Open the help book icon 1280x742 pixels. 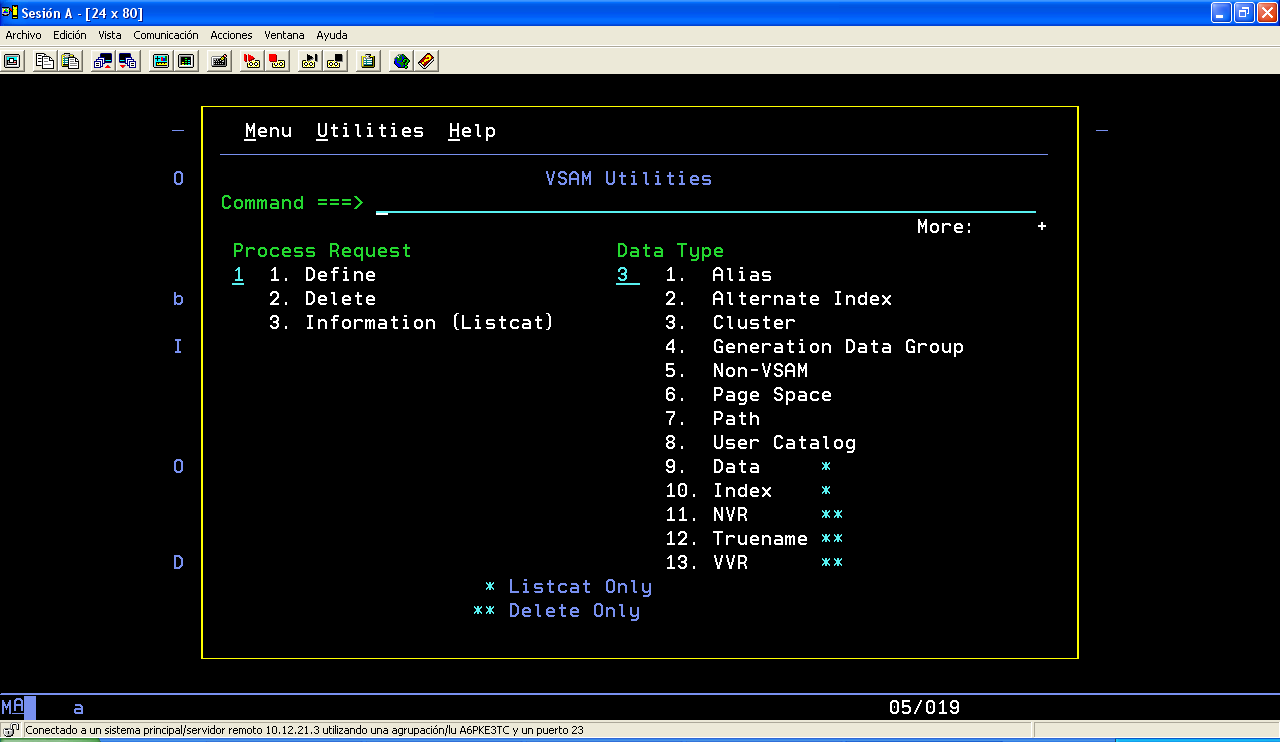point(427,61)
